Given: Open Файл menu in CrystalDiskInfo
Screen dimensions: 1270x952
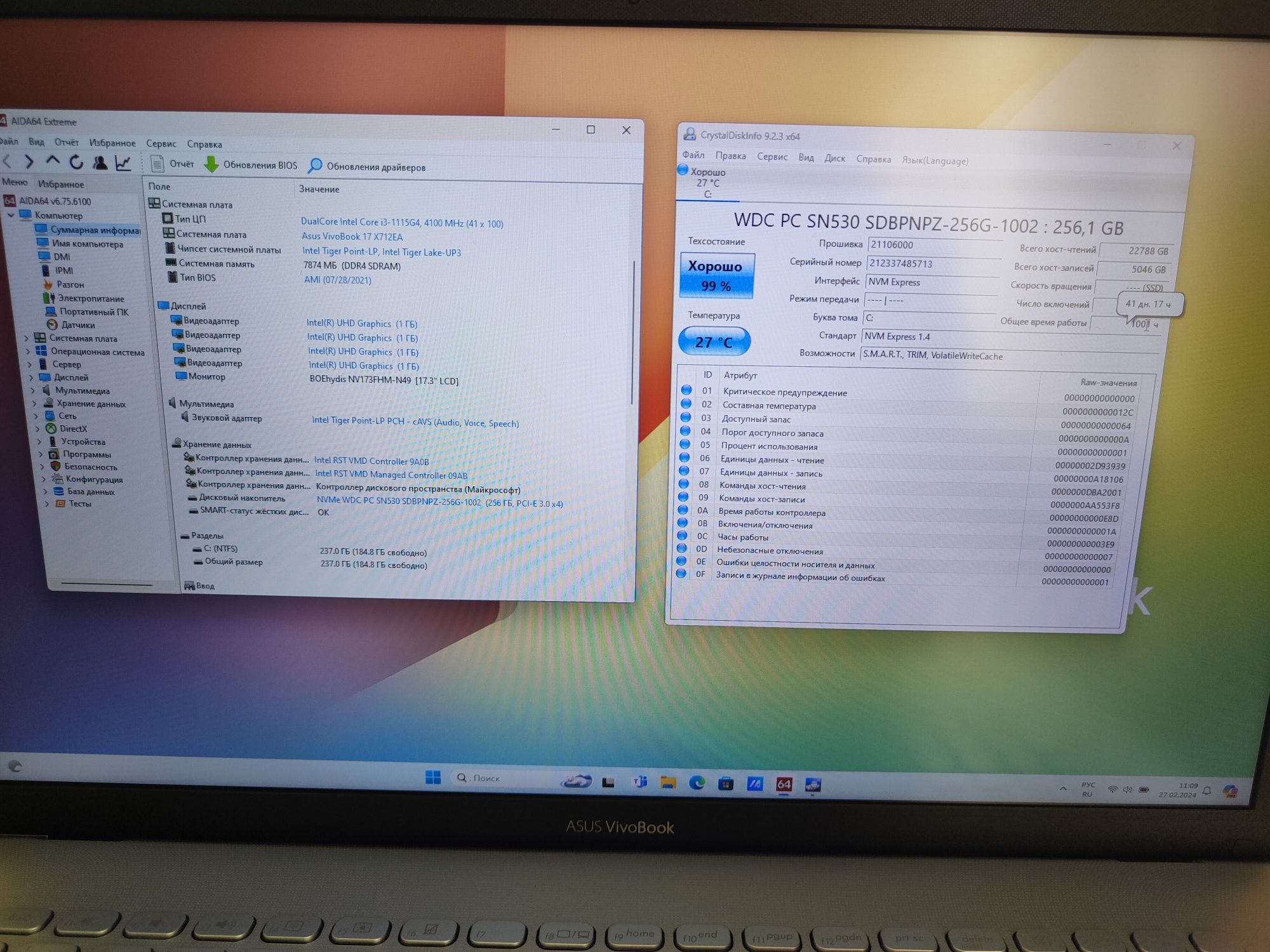Looking at the screenshot, I should (x=693, y=155).
